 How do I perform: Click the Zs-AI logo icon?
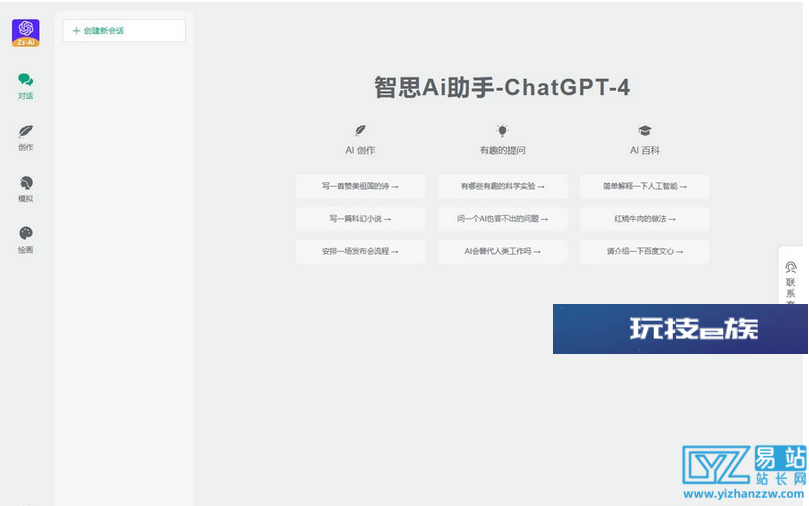26,32
